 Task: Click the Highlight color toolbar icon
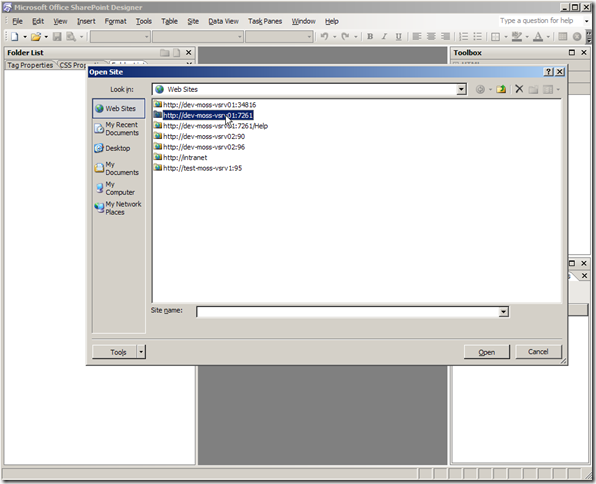(x=517, y=36)
